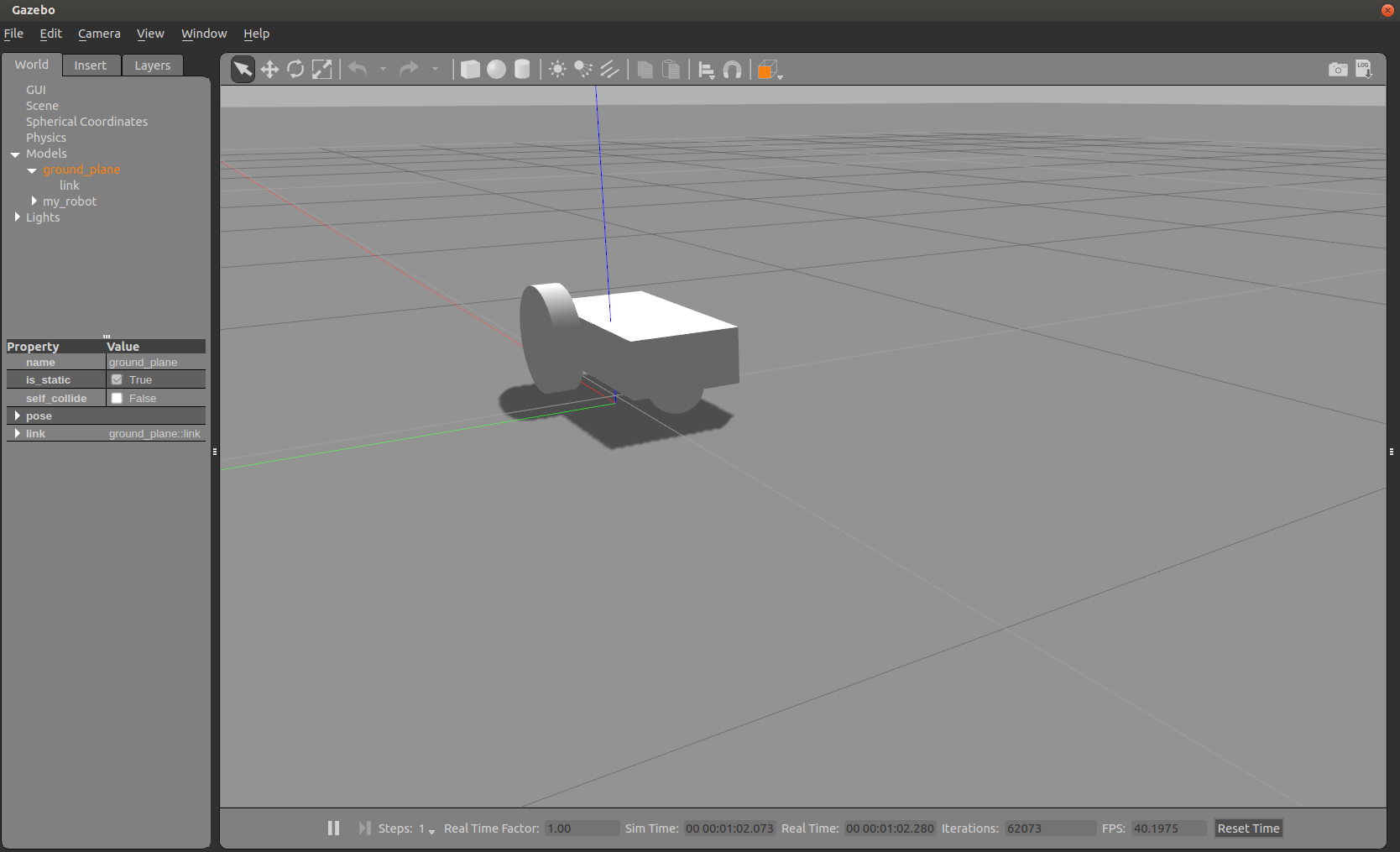Open the change view angle cube
This screenshot has width=1400, height=852.
pyautogui.click(x=769, y=71)
